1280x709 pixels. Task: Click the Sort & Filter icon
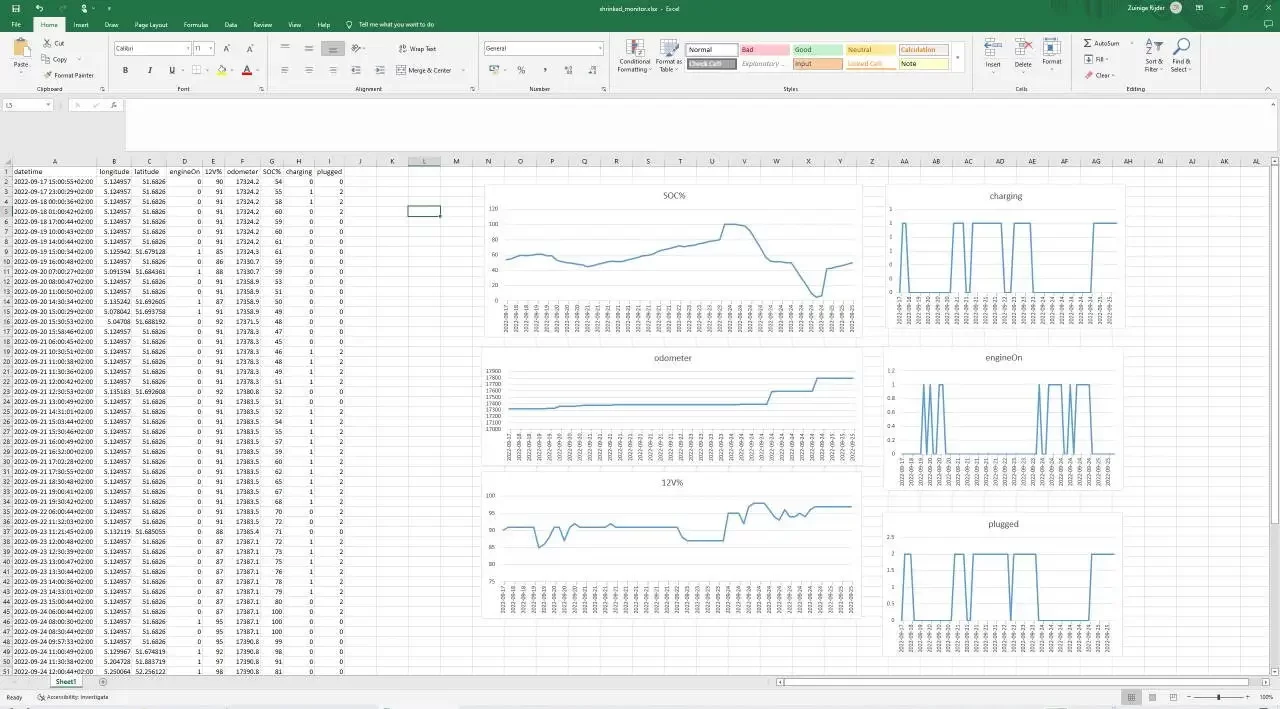[x=1153, y=48]
